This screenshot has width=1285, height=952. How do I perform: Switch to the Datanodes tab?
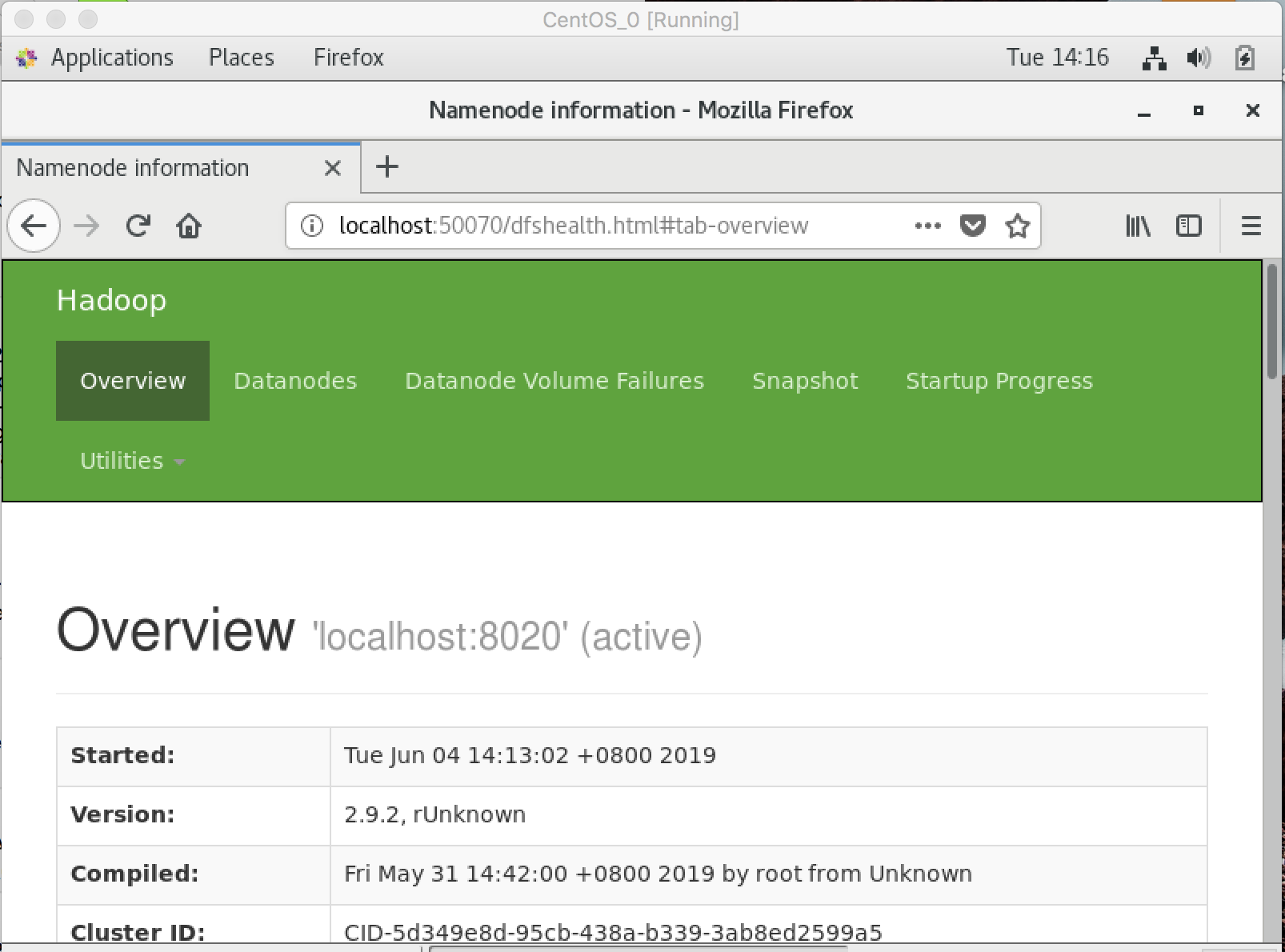(295, 381)
